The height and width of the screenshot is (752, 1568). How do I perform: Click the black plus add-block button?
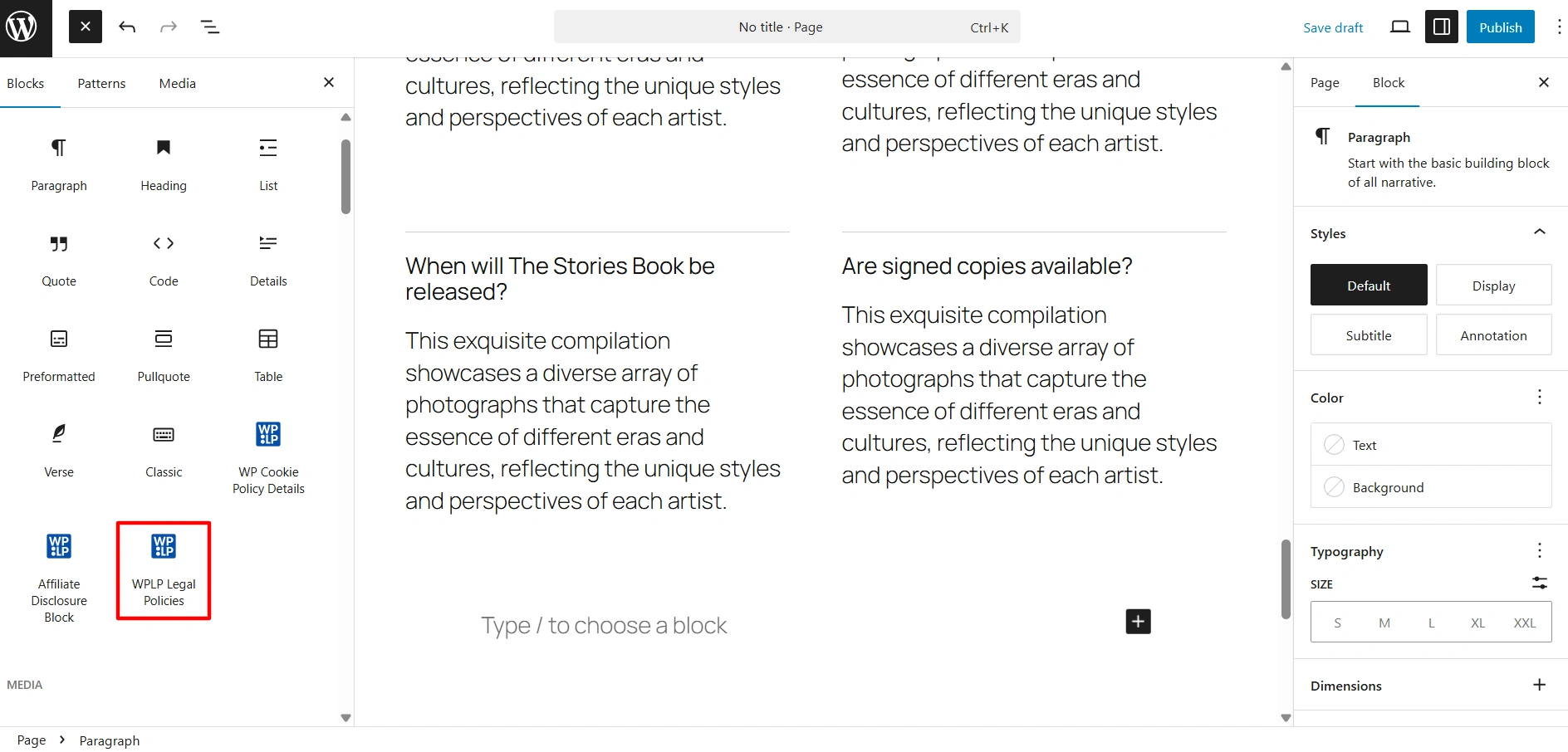point(1138,622)
